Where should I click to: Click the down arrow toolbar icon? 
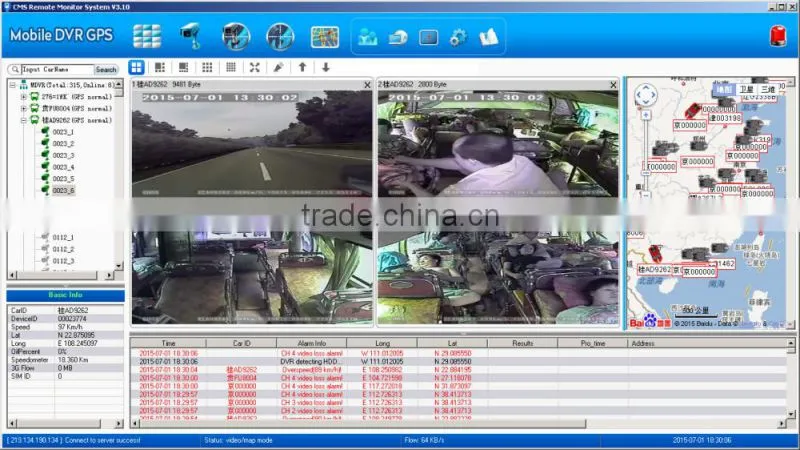click(326, 67)
